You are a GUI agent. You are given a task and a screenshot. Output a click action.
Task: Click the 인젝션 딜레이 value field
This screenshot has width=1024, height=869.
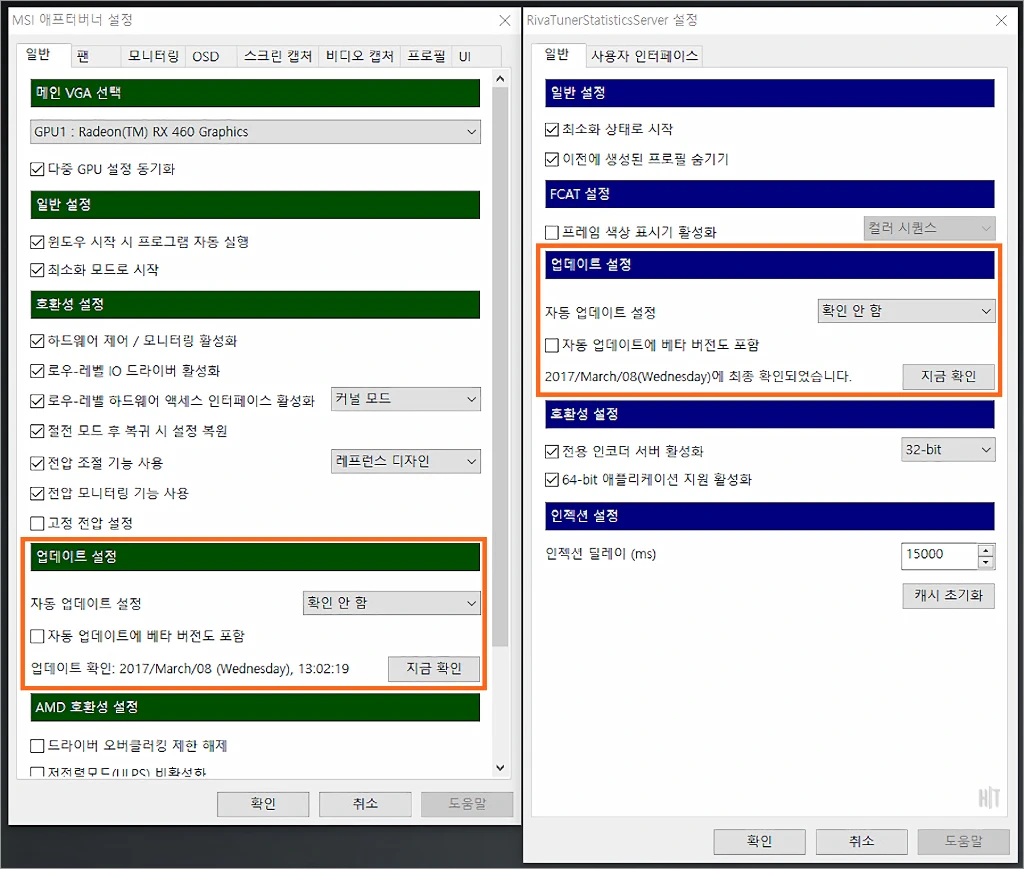point(940,555)
